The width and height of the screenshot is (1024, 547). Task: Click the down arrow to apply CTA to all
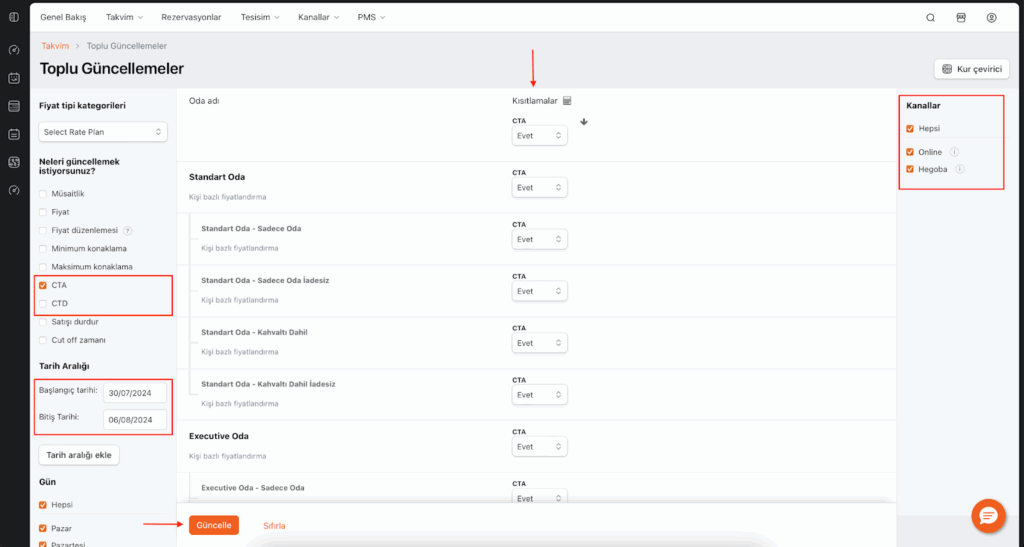point(584,123)
